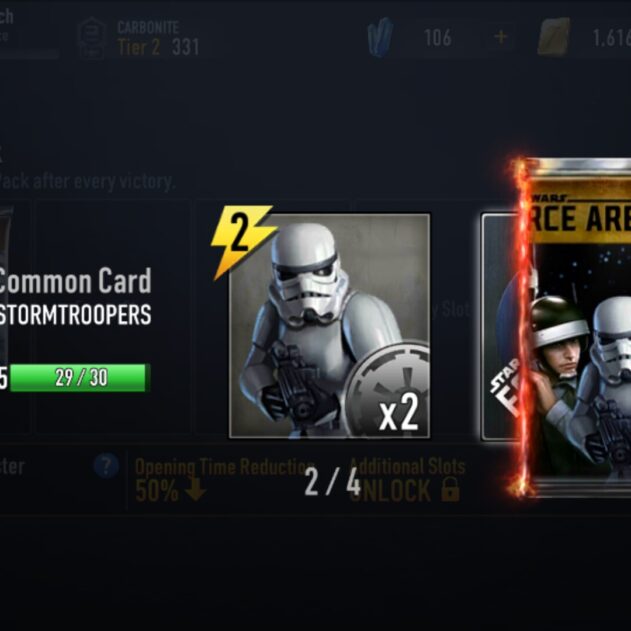
Task: Click the green 29 / 30 progress bar
Action: click(80, 377)
